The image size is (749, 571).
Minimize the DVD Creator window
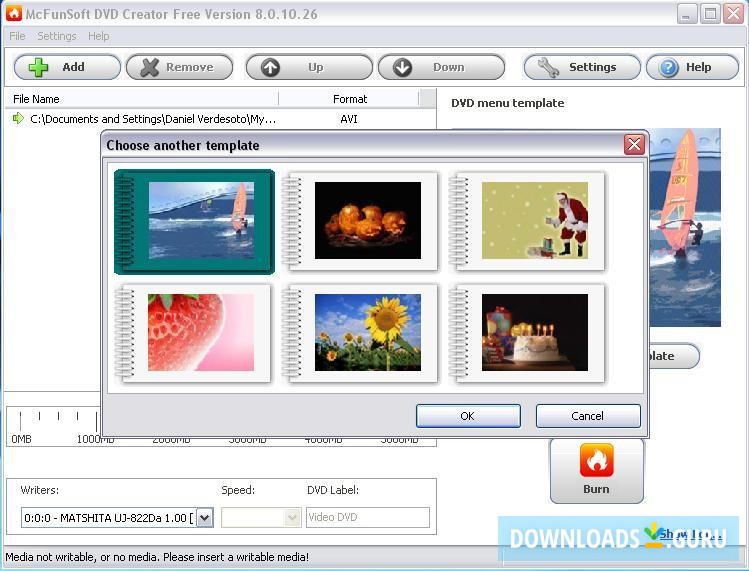click(687, 14)
